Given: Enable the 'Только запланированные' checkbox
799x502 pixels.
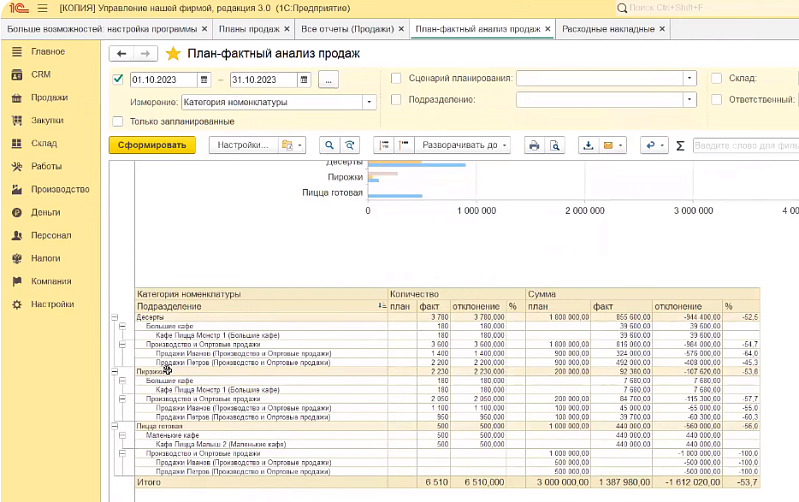Looking at the screenshot, I should click(x=118, y=122).
